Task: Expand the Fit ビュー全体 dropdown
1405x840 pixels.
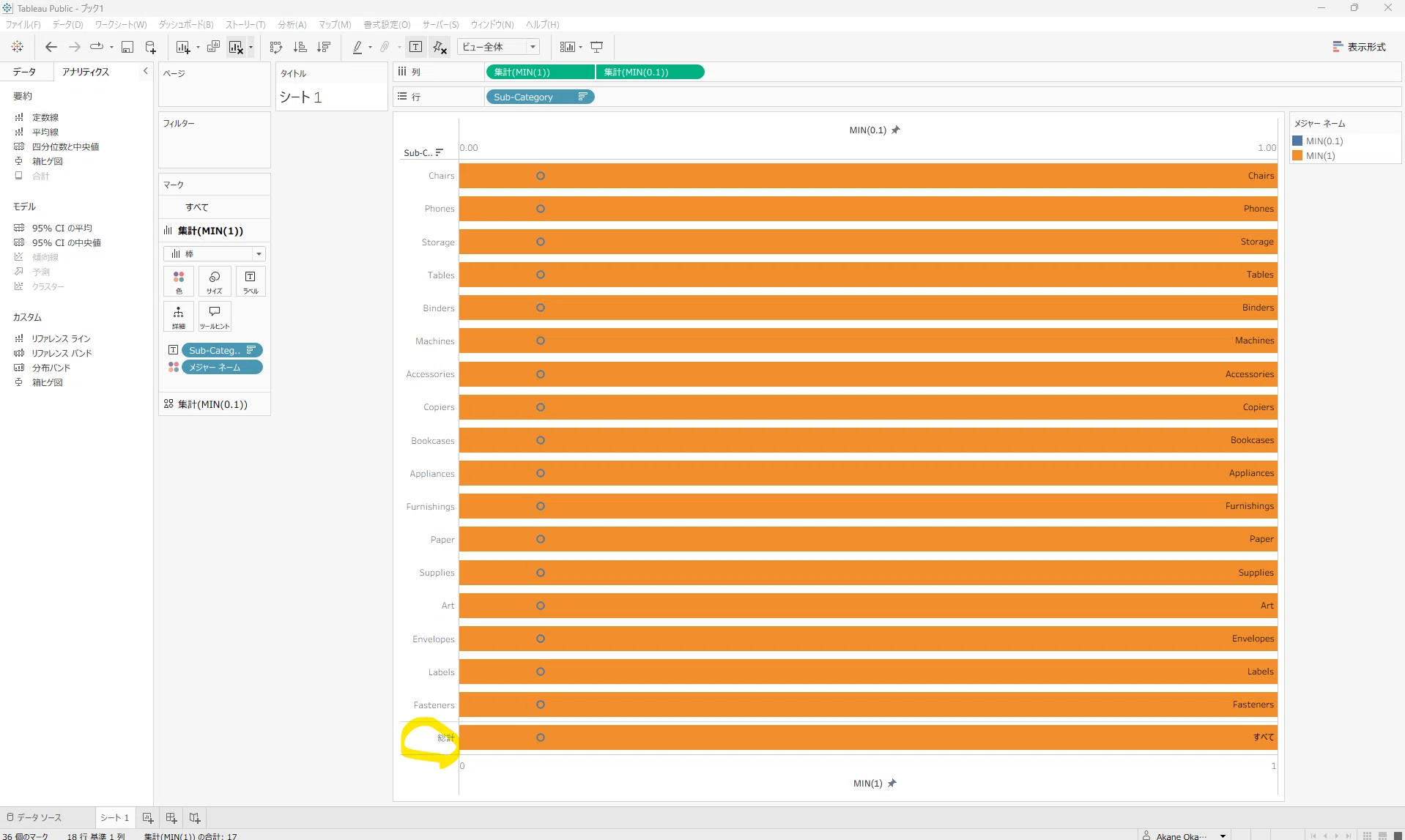Action: [x=499, y=47]
